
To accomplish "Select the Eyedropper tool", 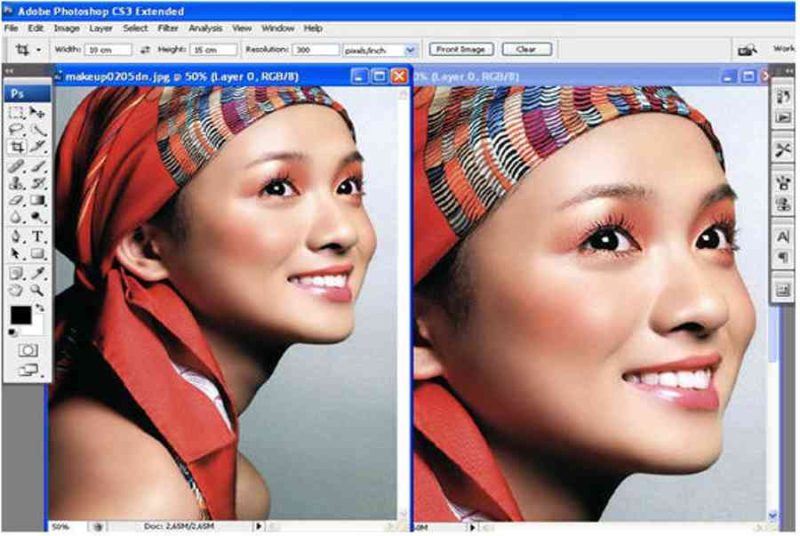I will point(37,272).
